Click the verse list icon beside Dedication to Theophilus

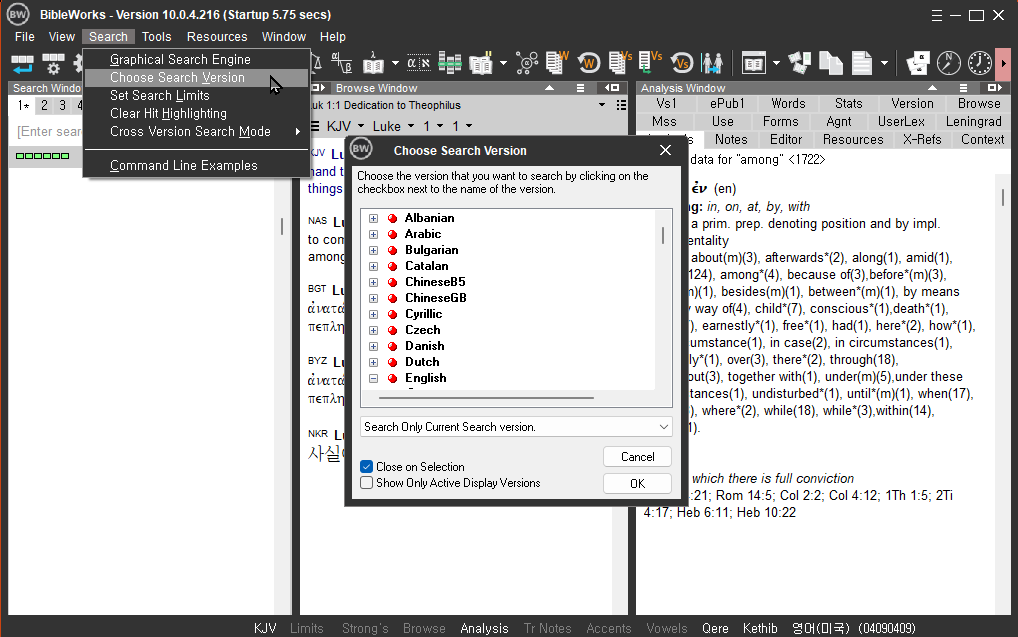pyautogui.click(x=621, y=105)
